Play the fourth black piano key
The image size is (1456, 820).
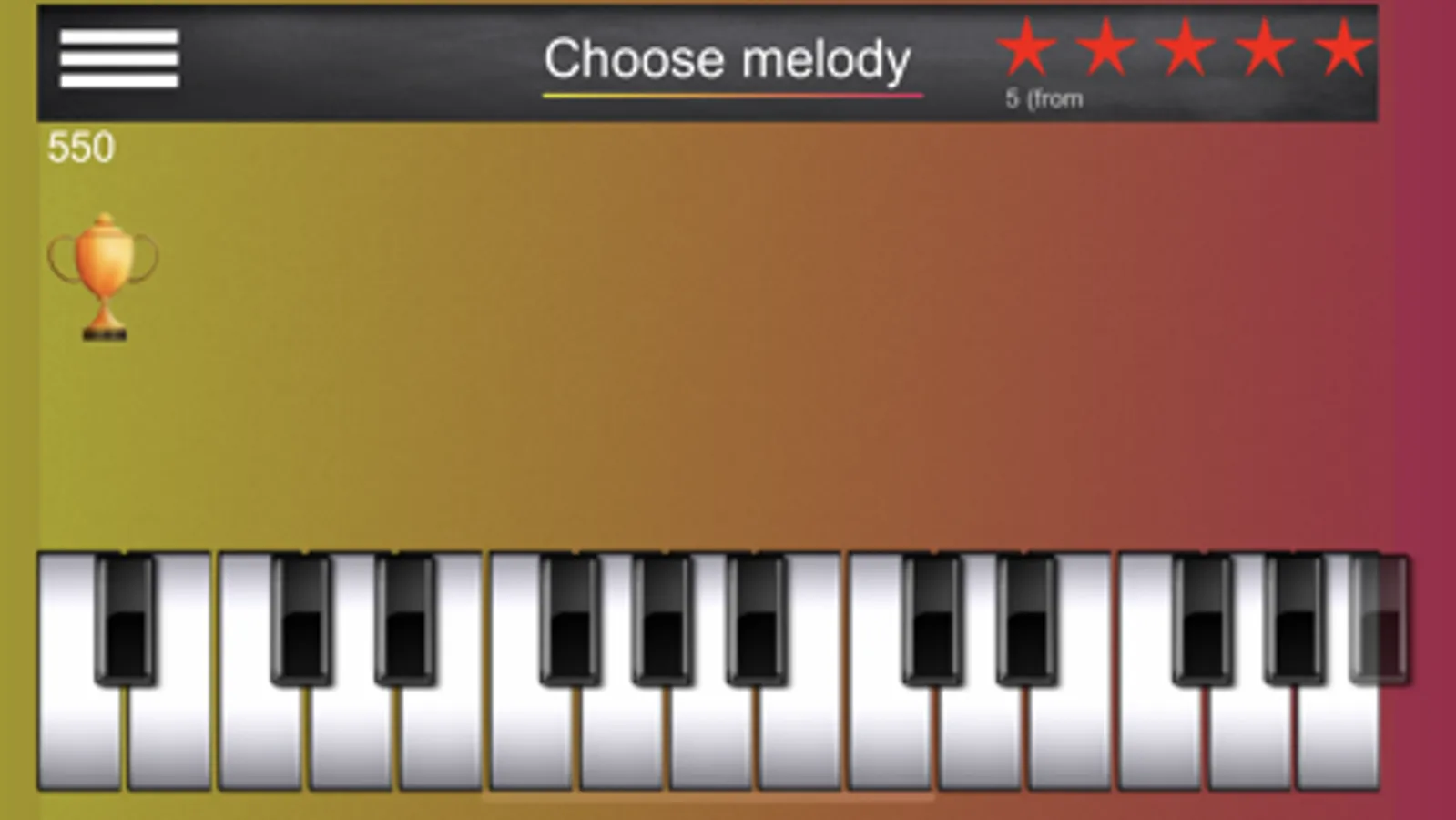click(570, 620)
